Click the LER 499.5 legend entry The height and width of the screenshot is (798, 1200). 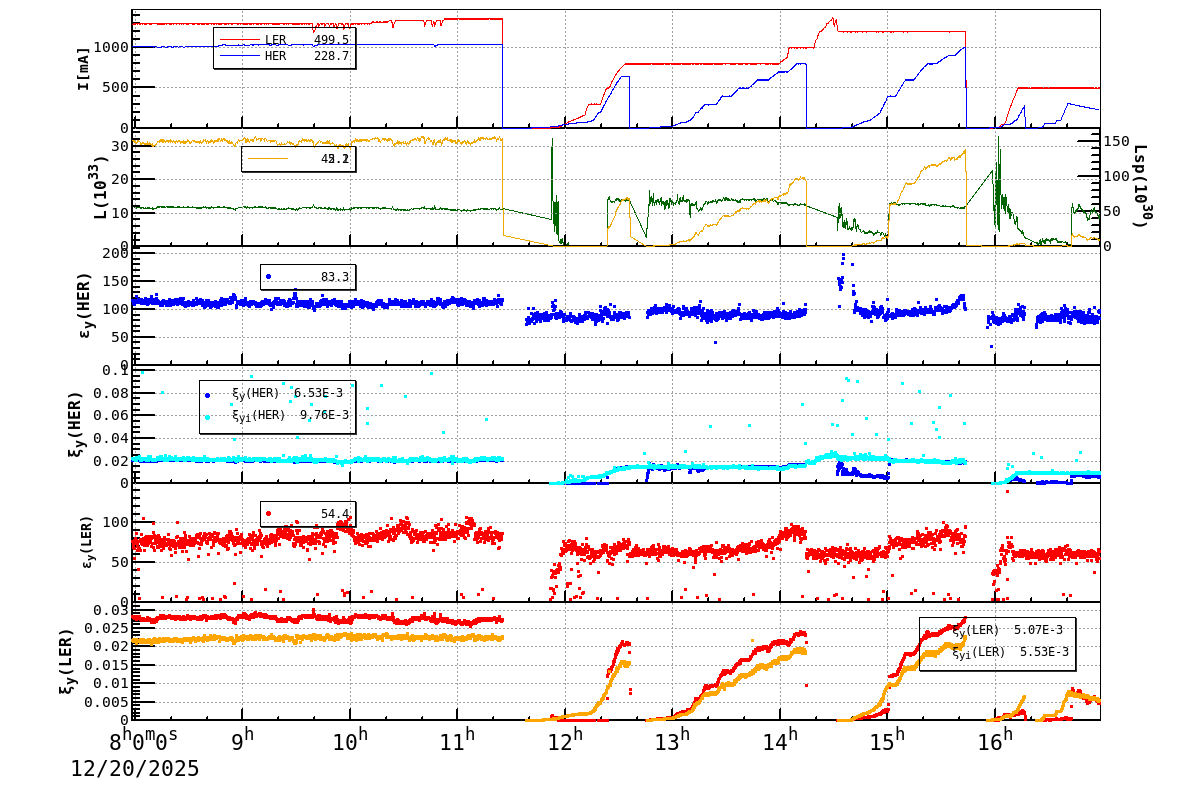coord(284,40)
